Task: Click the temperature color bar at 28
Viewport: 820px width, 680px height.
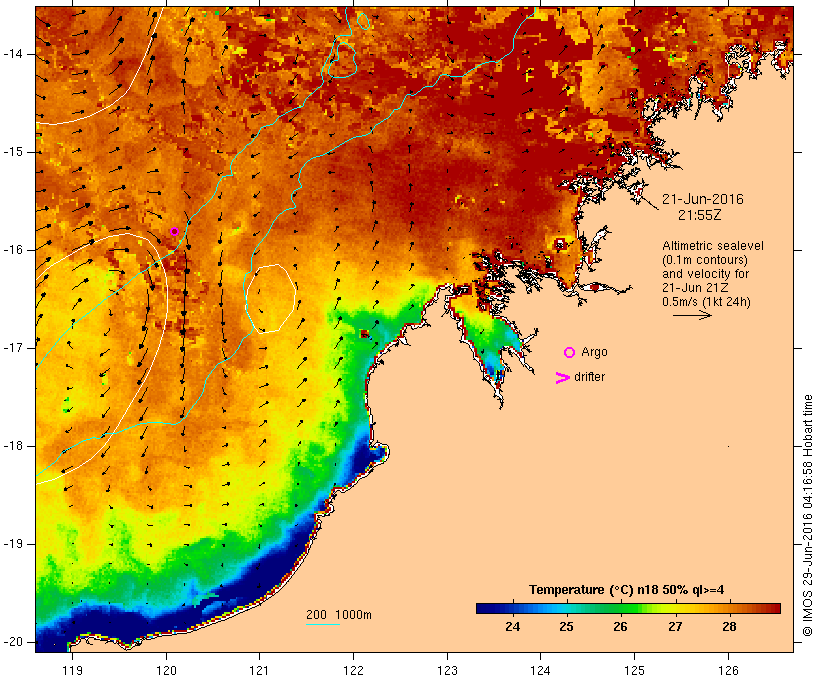Action: point(730,608)
